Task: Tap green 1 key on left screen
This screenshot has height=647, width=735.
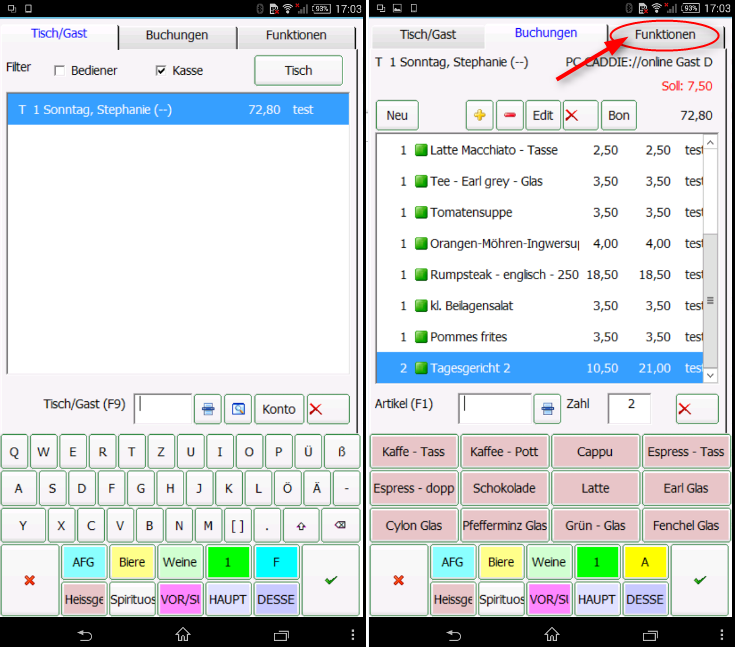Action: 228,562
